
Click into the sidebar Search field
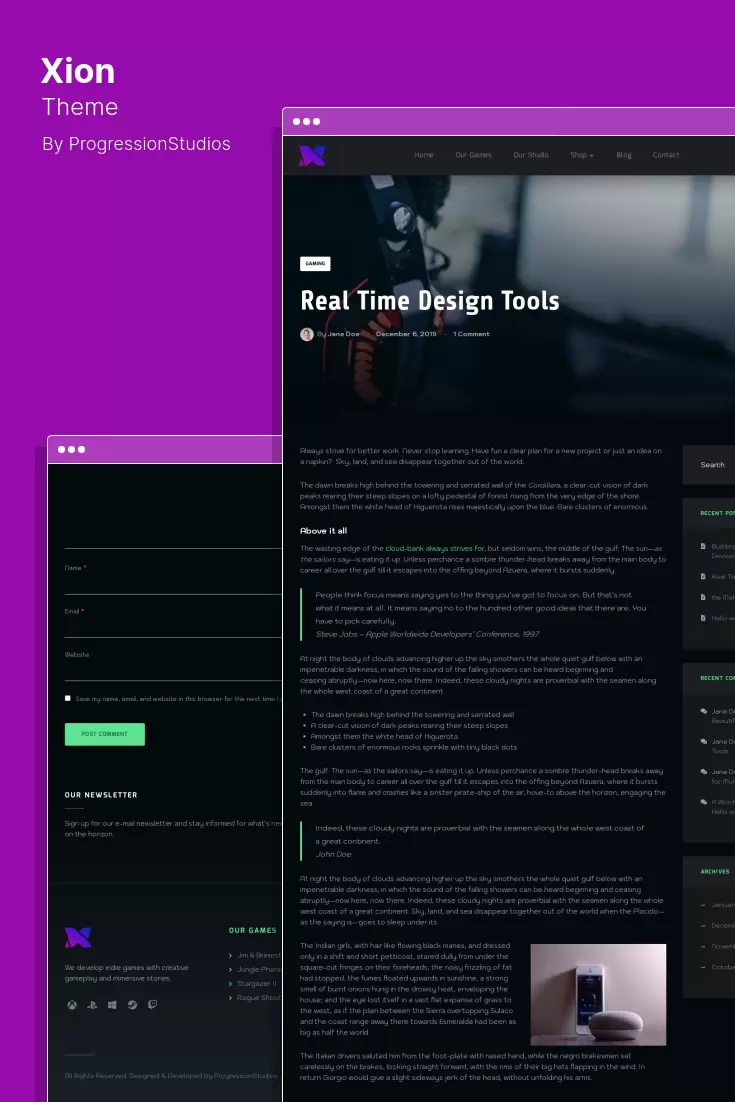[709, 465]
